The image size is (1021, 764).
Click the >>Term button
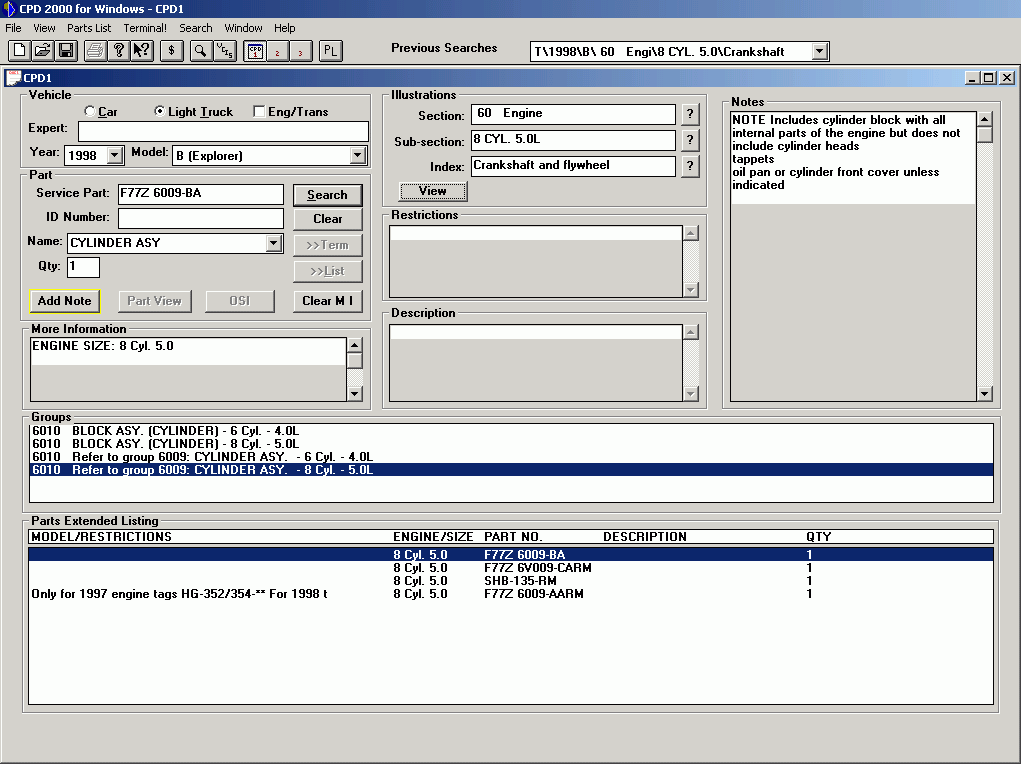(328, 245)
